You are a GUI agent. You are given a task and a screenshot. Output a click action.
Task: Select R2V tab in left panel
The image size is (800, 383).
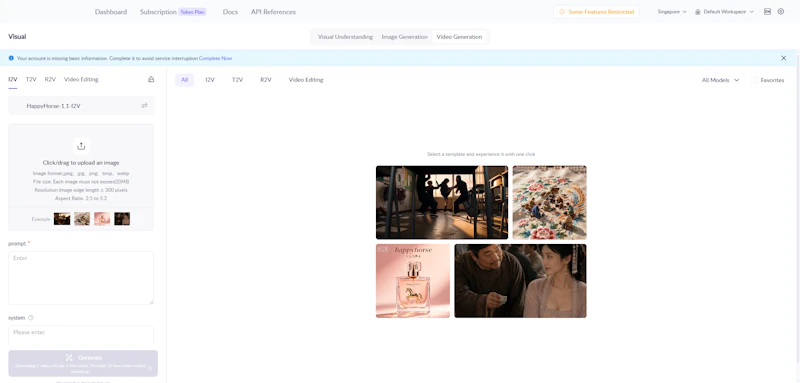pyautogui.click(x=50, y=80)
